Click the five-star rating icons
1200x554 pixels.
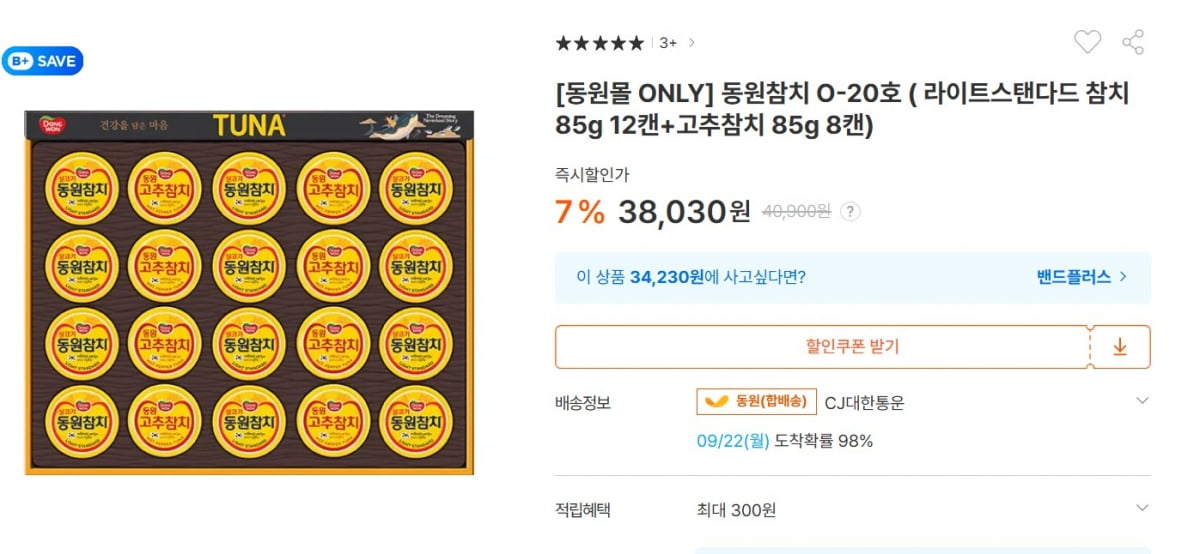pyautogui.click(x=600, y=43)
